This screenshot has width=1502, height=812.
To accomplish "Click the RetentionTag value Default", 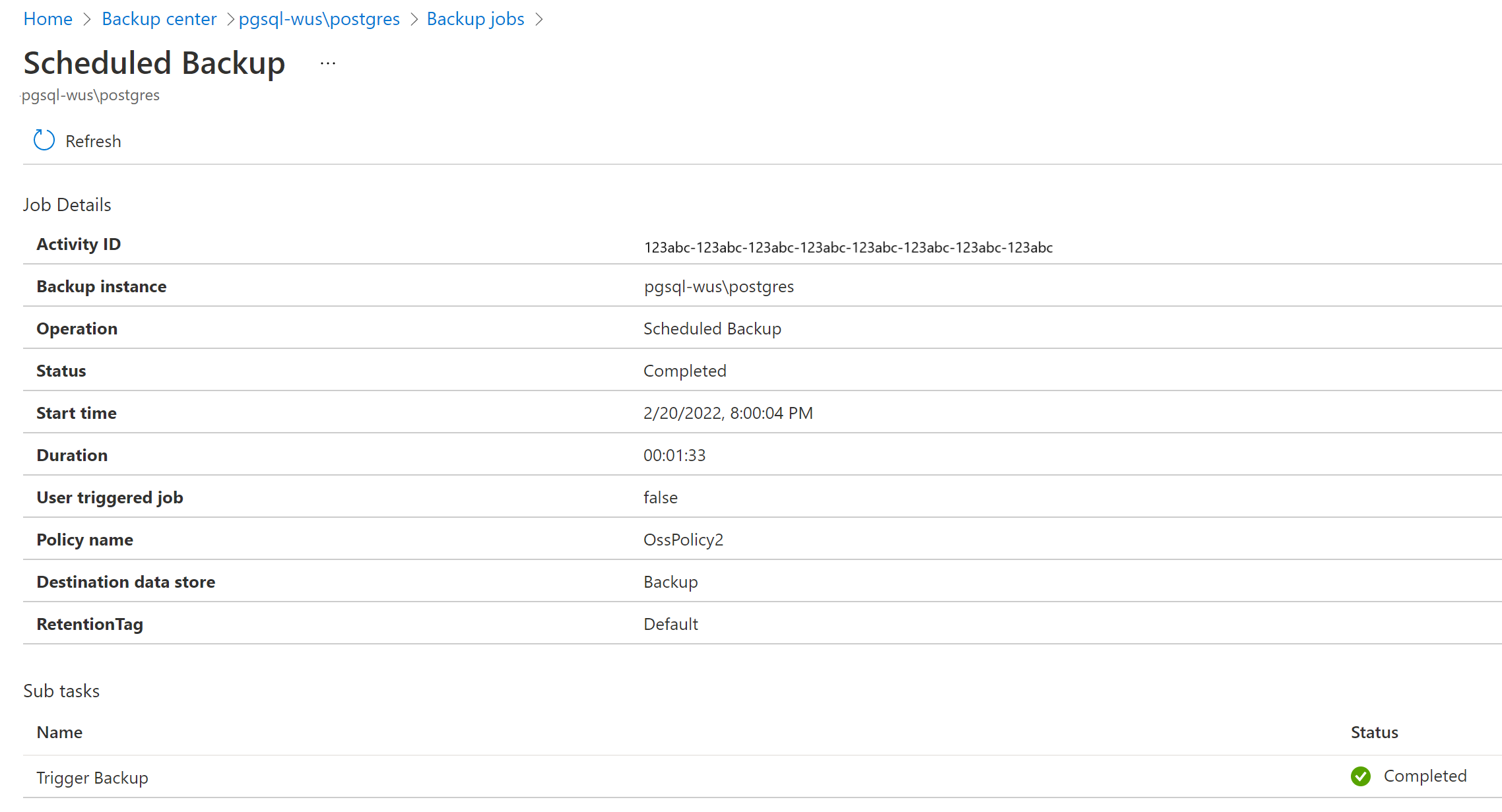I will (670, 624).
